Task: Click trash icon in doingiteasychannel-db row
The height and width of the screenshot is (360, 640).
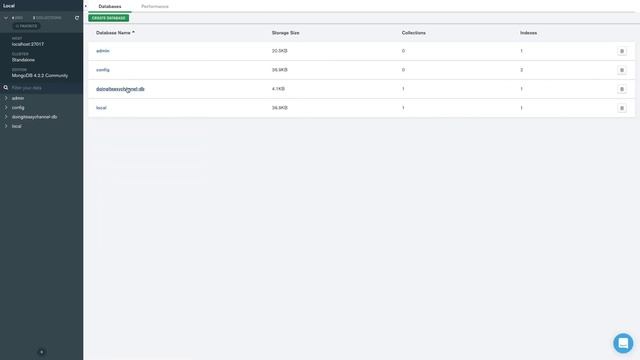Action: [x=622, y=89]
